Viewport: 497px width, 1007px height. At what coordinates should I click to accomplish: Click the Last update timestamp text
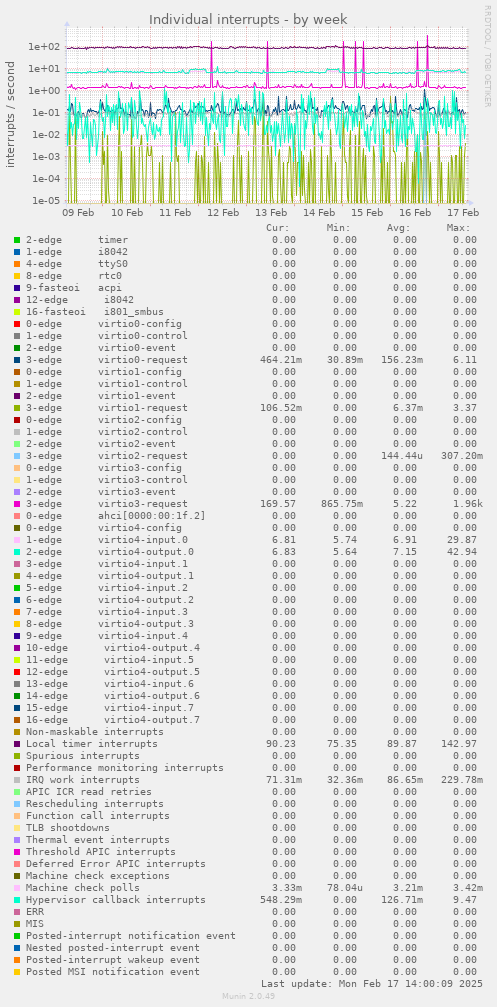point(370,983)
